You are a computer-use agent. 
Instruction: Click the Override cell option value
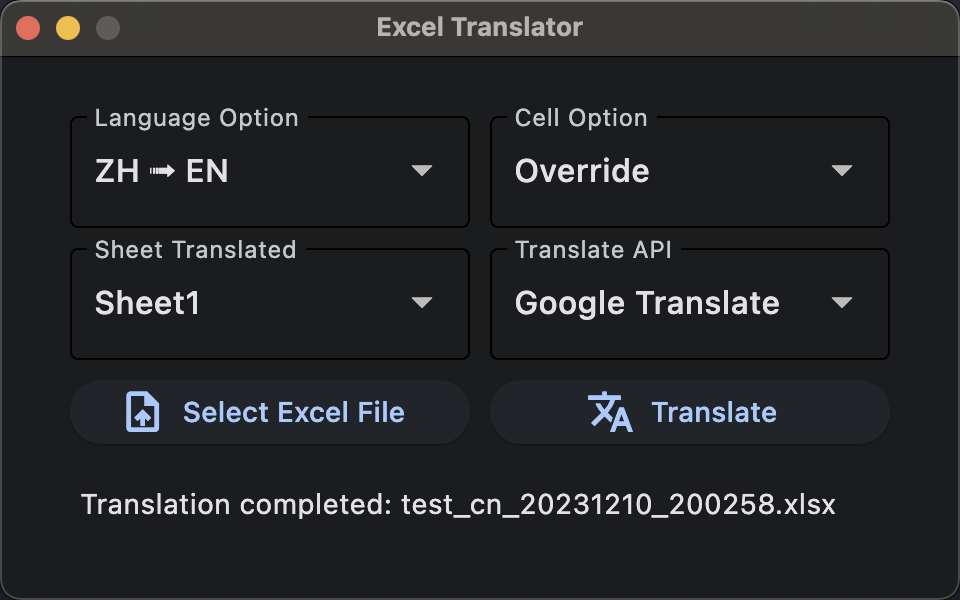582,171
